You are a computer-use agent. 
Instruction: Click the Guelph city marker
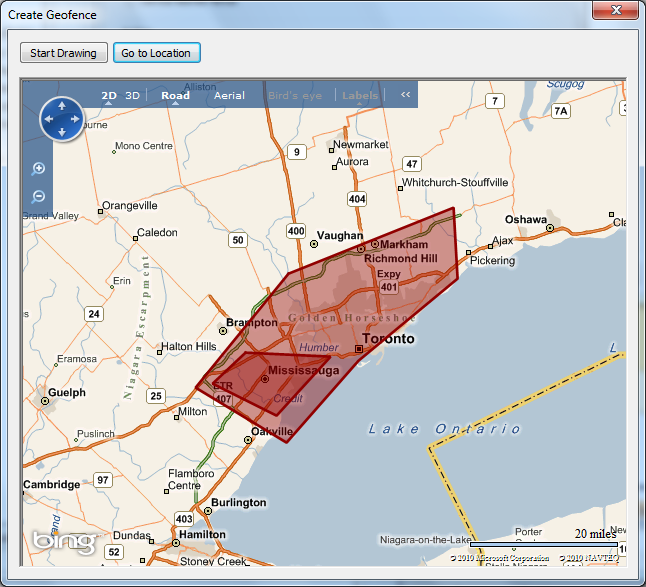[44, 401]
